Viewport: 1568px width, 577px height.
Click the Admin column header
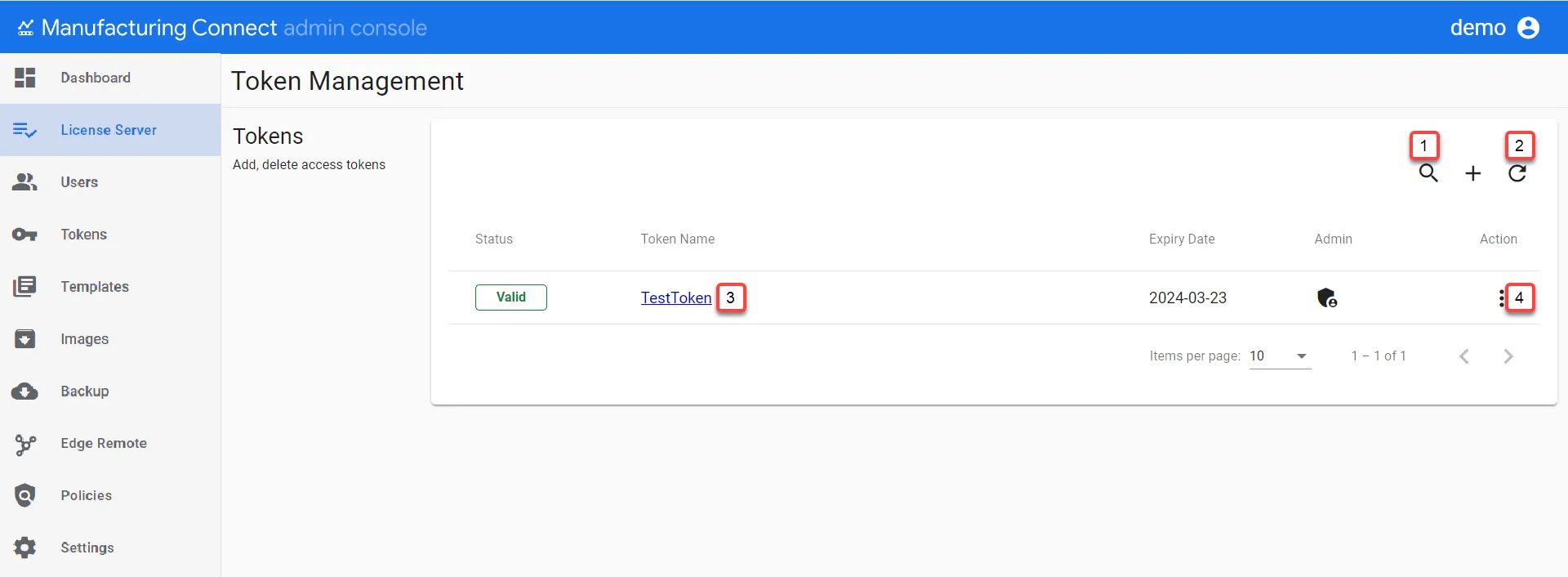(1334, 239)
